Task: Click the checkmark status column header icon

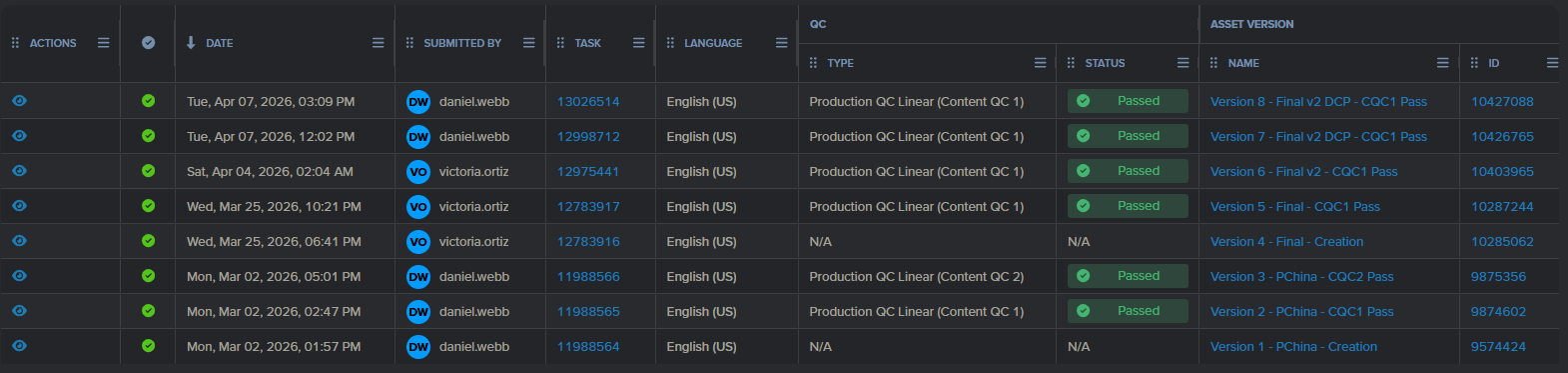Action: pyautogui.click(x=148, y=43)
